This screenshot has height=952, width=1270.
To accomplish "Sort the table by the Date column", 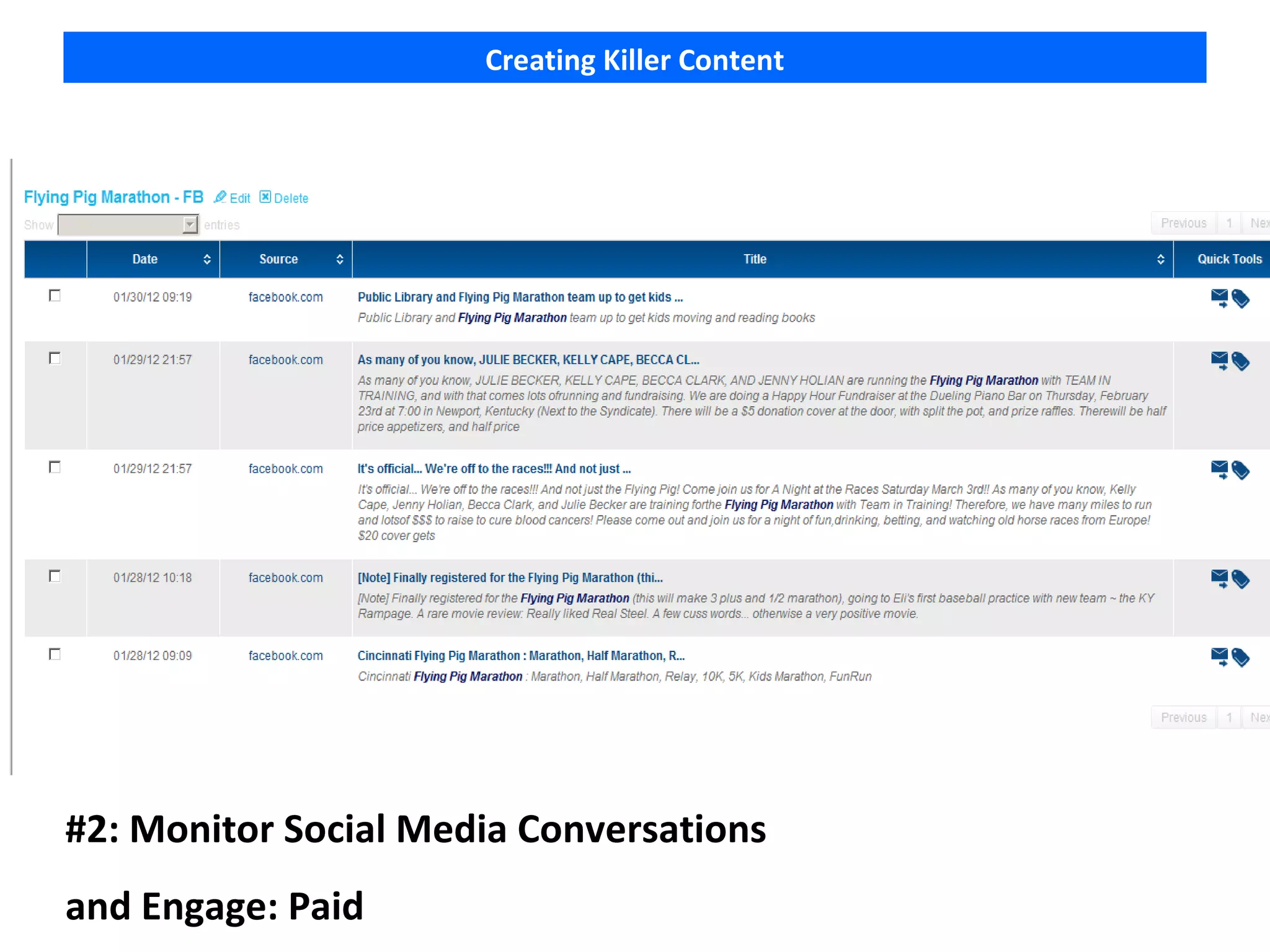I will (x=153, y=259).
